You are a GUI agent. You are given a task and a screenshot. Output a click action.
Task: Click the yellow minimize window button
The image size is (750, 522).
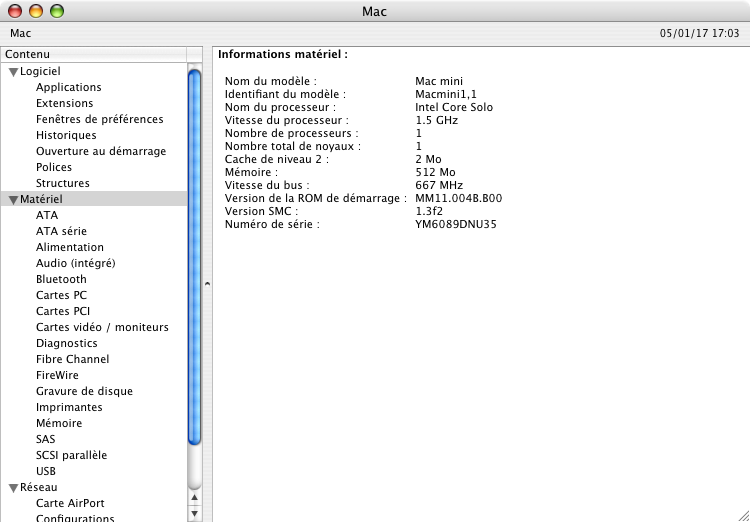click(36, 11)
